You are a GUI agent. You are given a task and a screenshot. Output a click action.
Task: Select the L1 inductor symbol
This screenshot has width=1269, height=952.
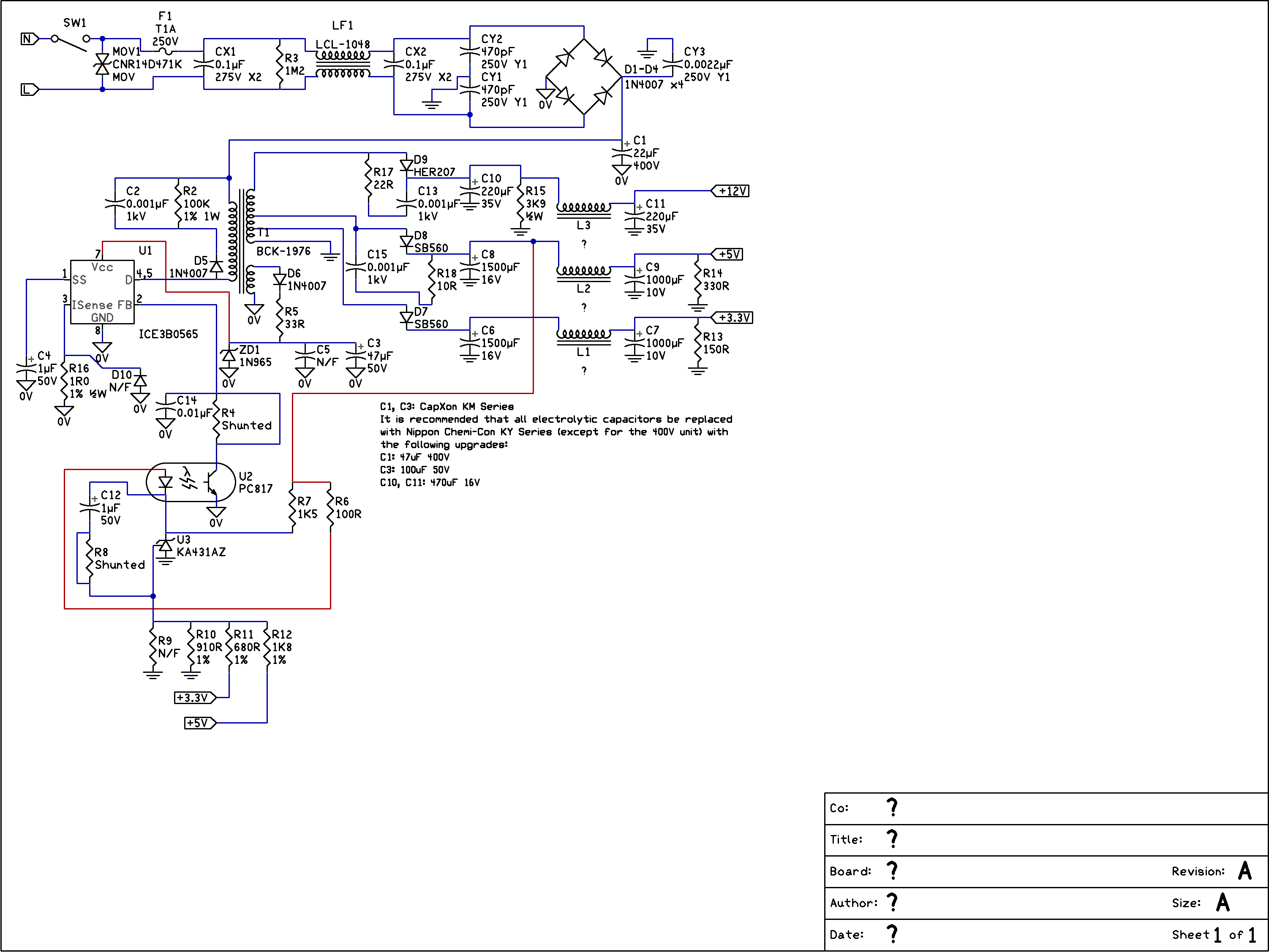click(x=584, y=337)
